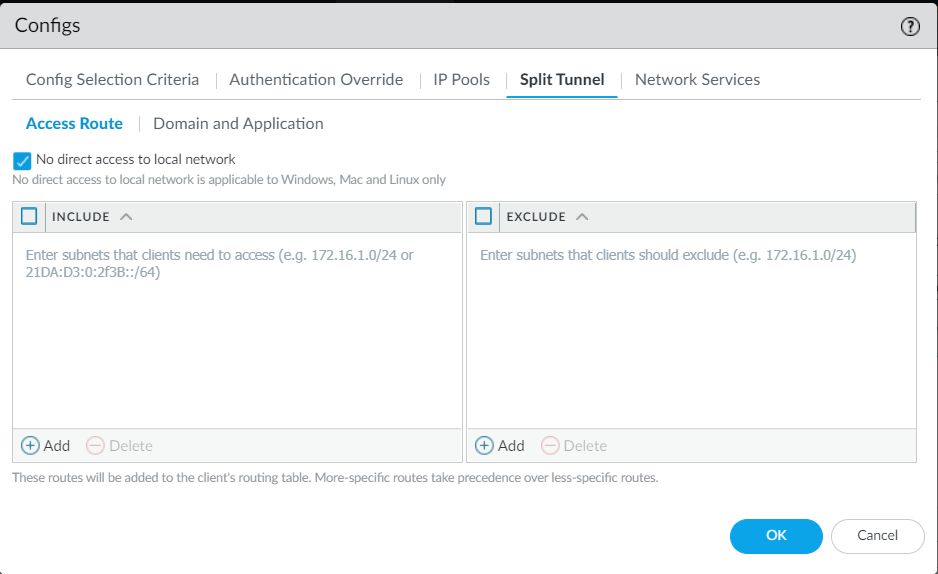The height and width of the screenshot is (574, 938).
Task: Select all checkbox in Exclude header
Action: (484, 216)
